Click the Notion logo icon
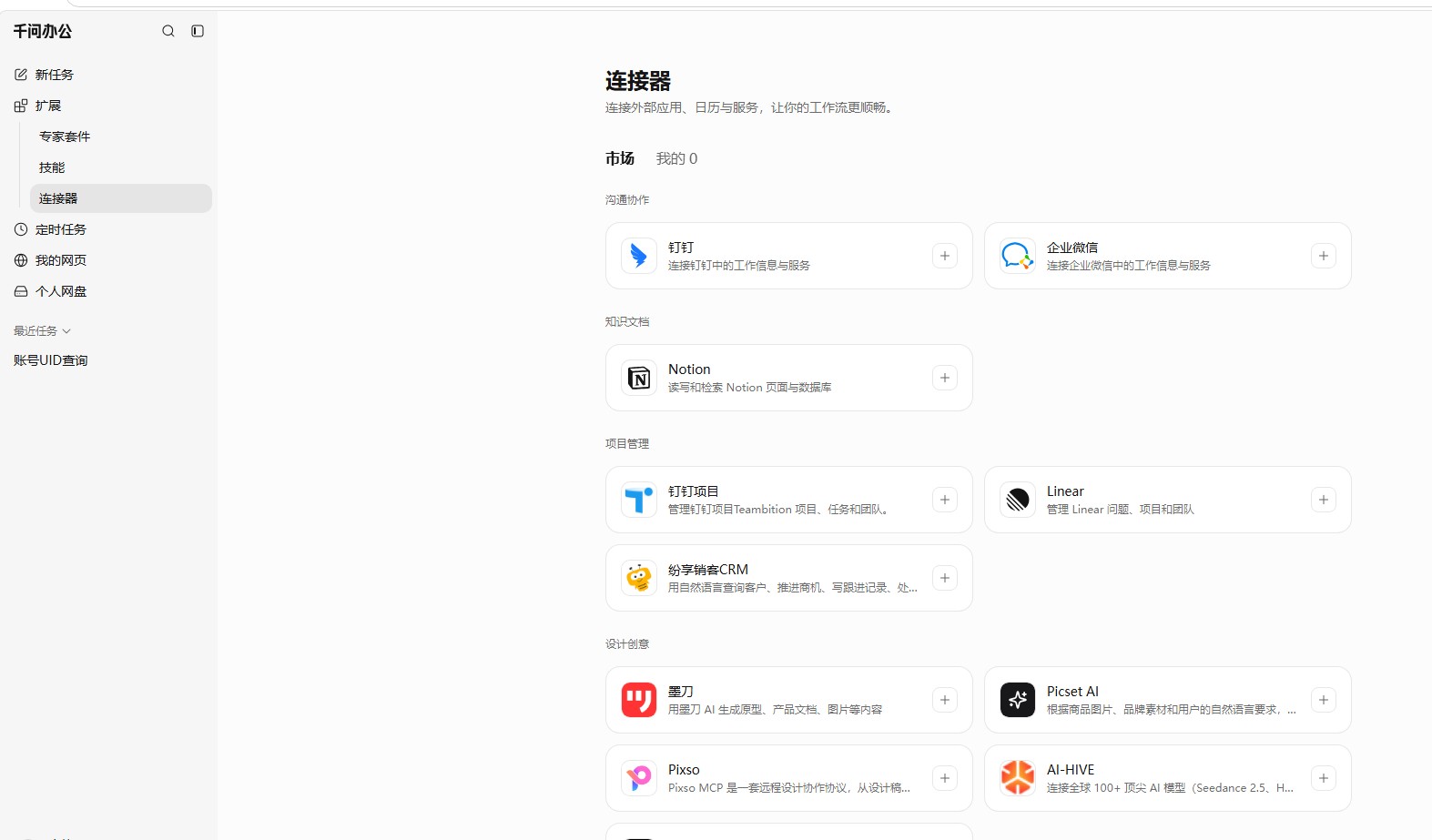The height and width of the screenshot is (840, 1432). [x=639, y=378]
